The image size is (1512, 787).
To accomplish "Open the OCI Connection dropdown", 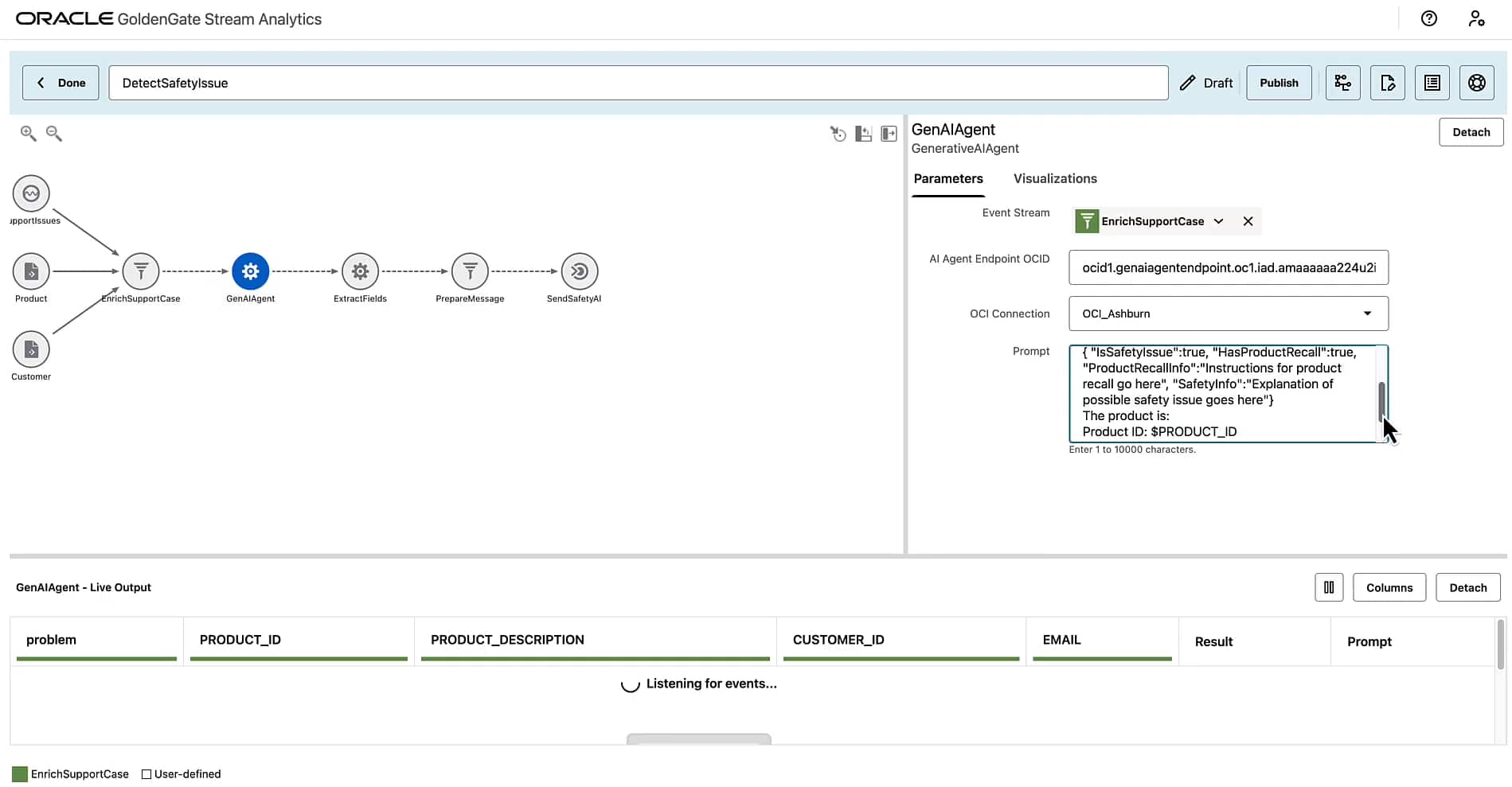I will click(x=1368, y=314).
